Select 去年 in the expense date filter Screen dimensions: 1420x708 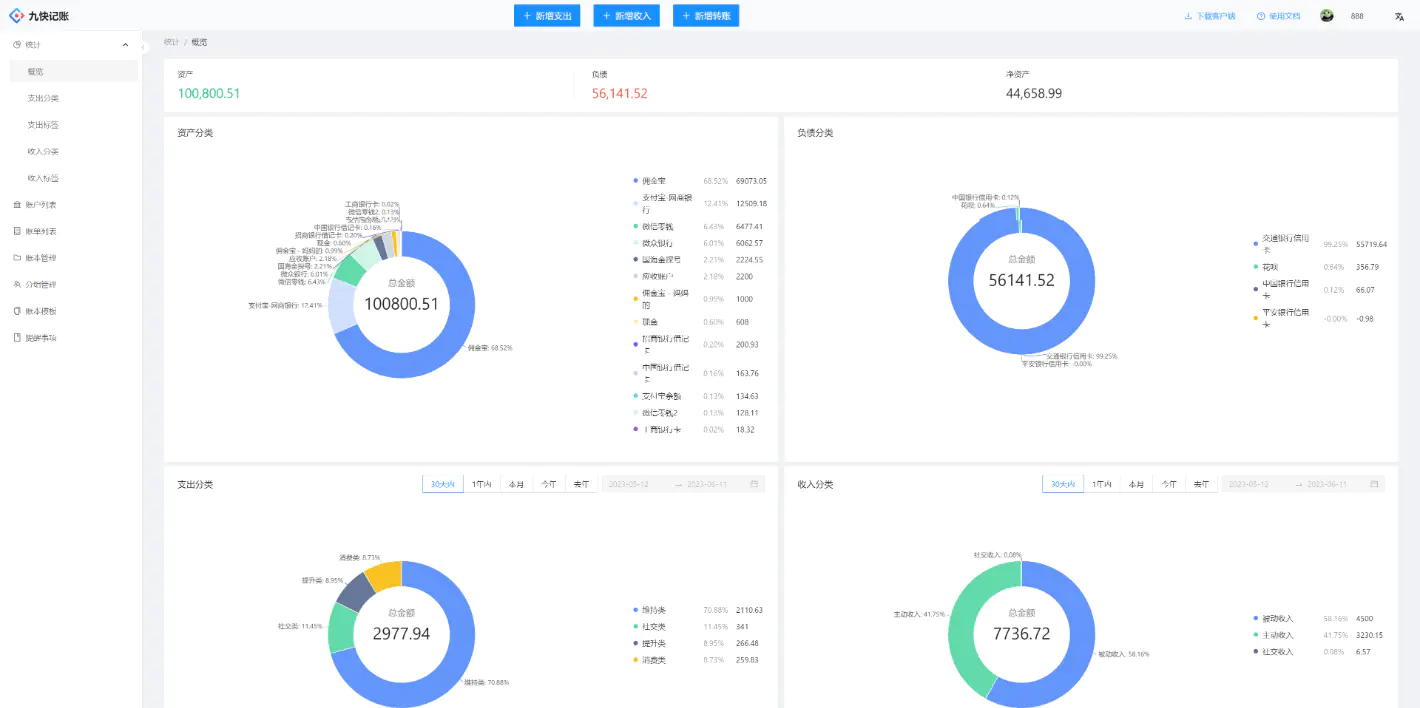coord(582,483)
